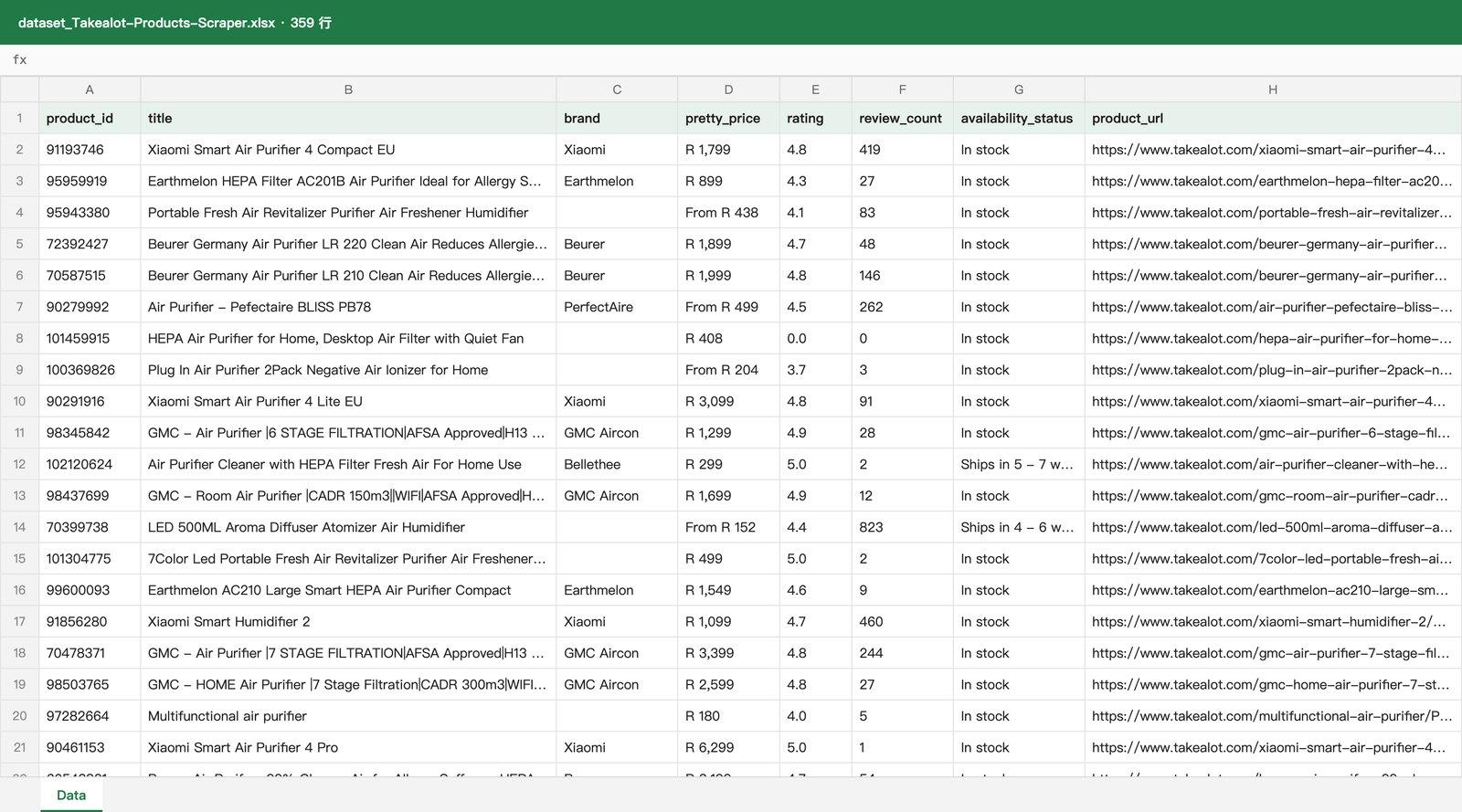Select row 12 header
Screen dimensions: 1462x812
pyautogui.click(x=19, y=464)
